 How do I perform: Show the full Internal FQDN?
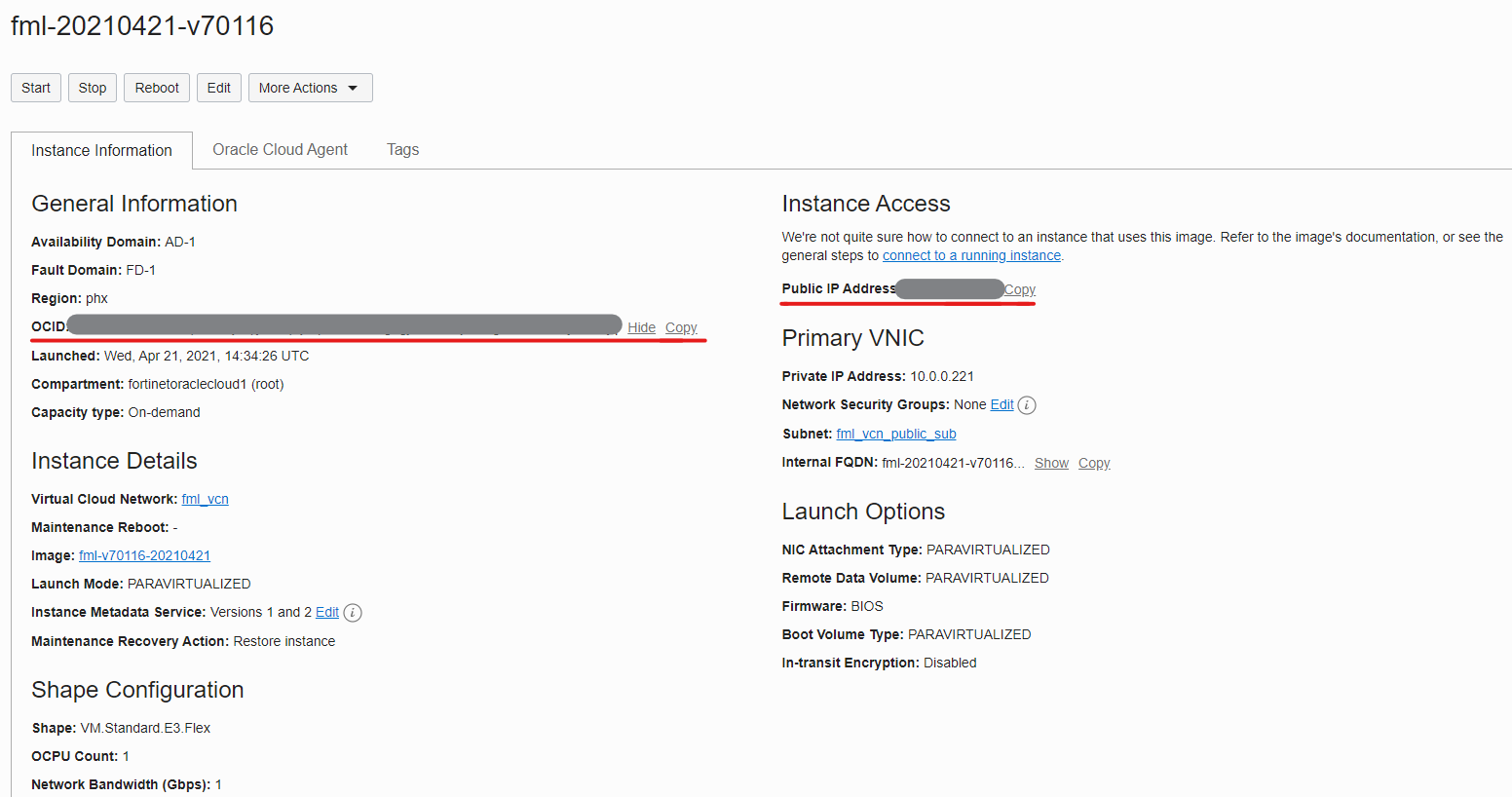[1051, 463]
